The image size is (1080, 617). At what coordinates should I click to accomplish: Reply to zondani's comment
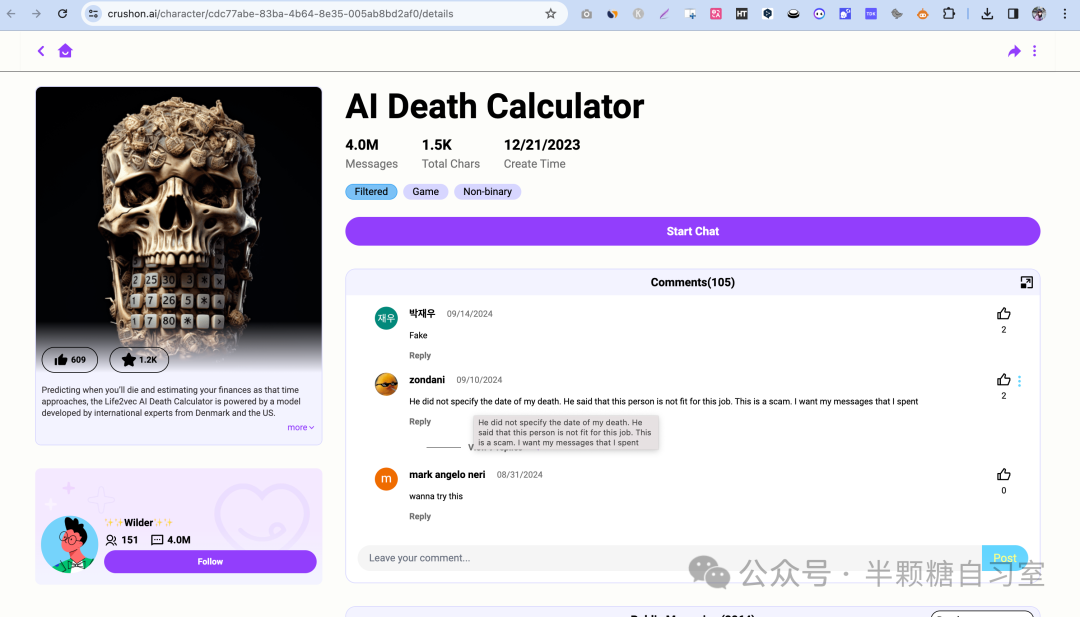(x=419, y=421)
